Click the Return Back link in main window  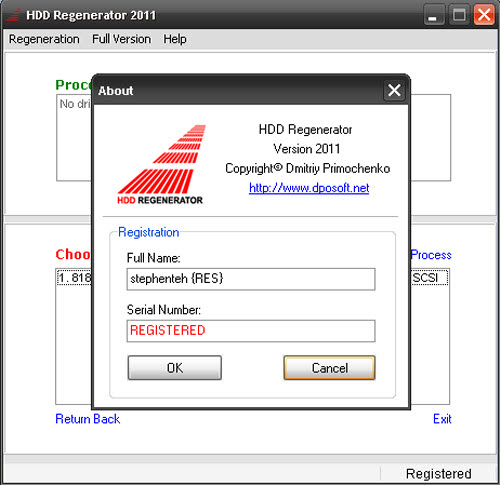coord(87,419)
